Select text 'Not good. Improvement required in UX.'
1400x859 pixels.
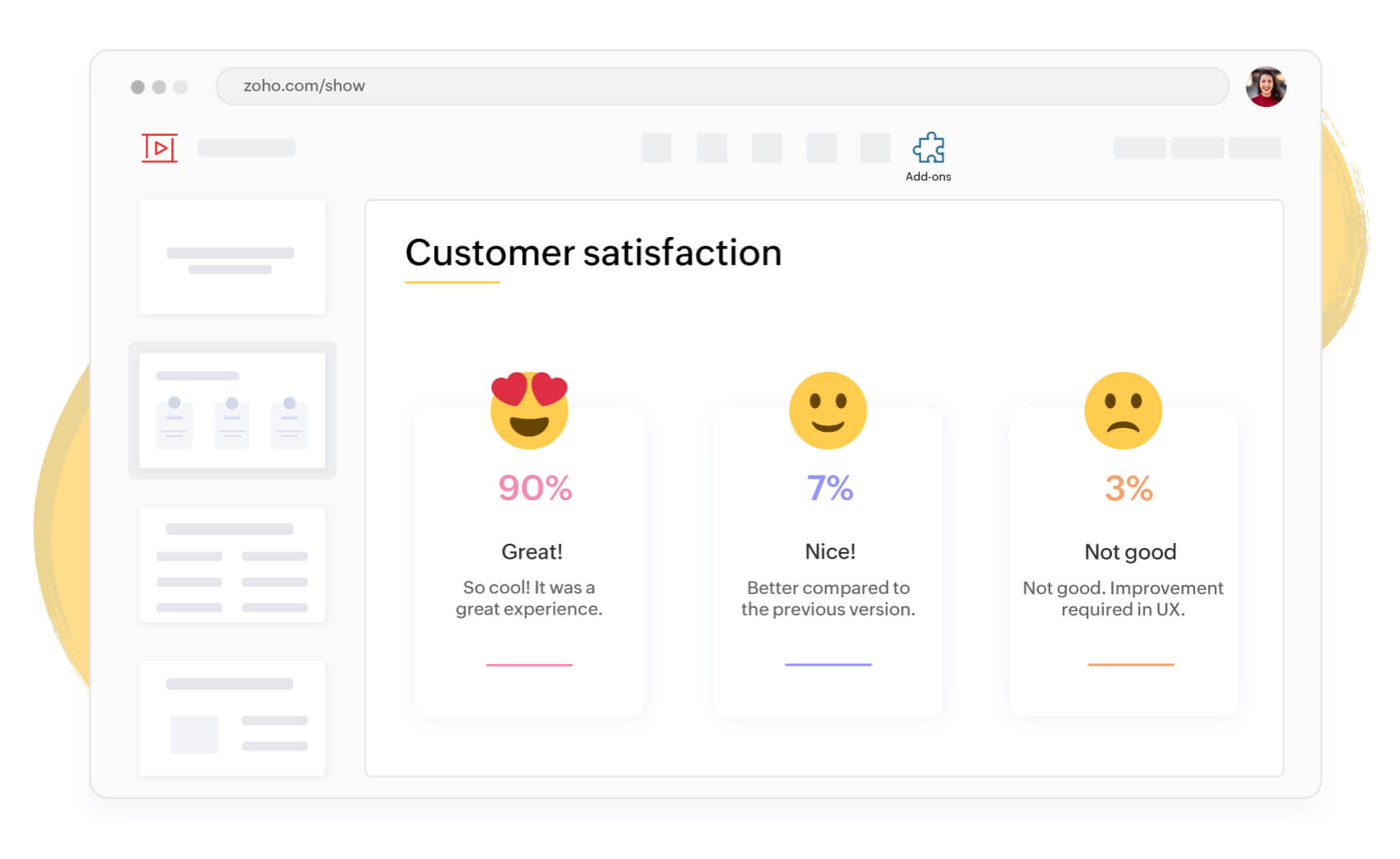pos(1123,598)
